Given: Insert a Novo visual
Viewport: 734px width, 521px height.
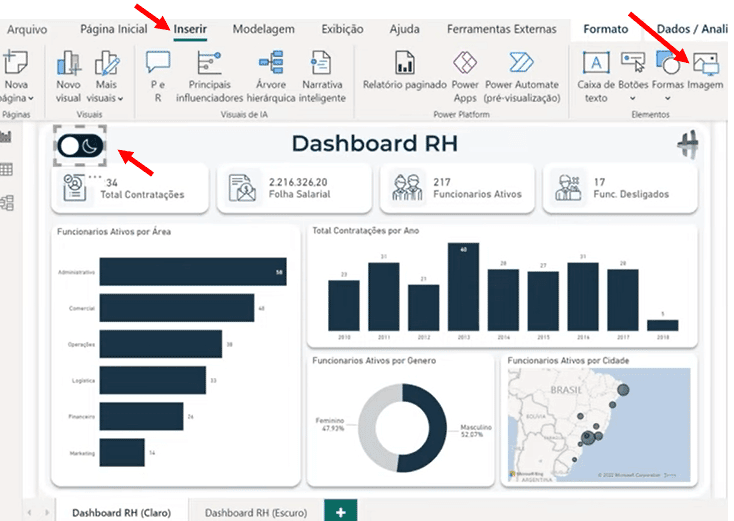Looking at the screenshot, I should (x=68, y=77).
